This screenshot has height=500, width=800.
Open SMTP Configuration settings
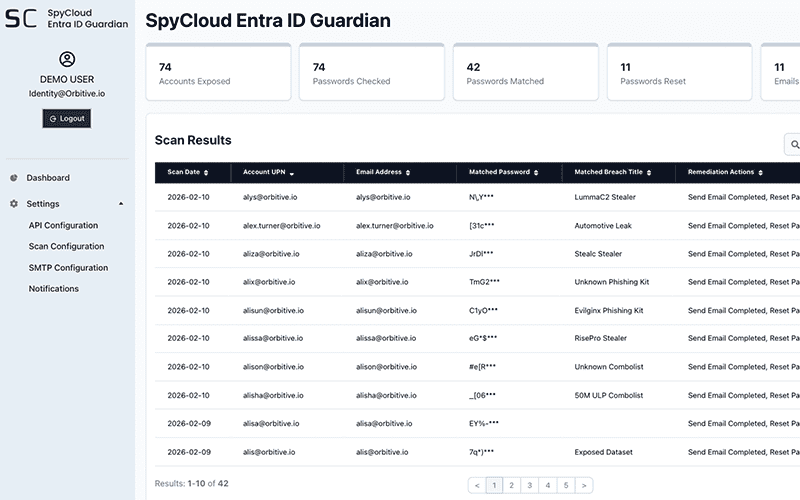click(68, 267)
